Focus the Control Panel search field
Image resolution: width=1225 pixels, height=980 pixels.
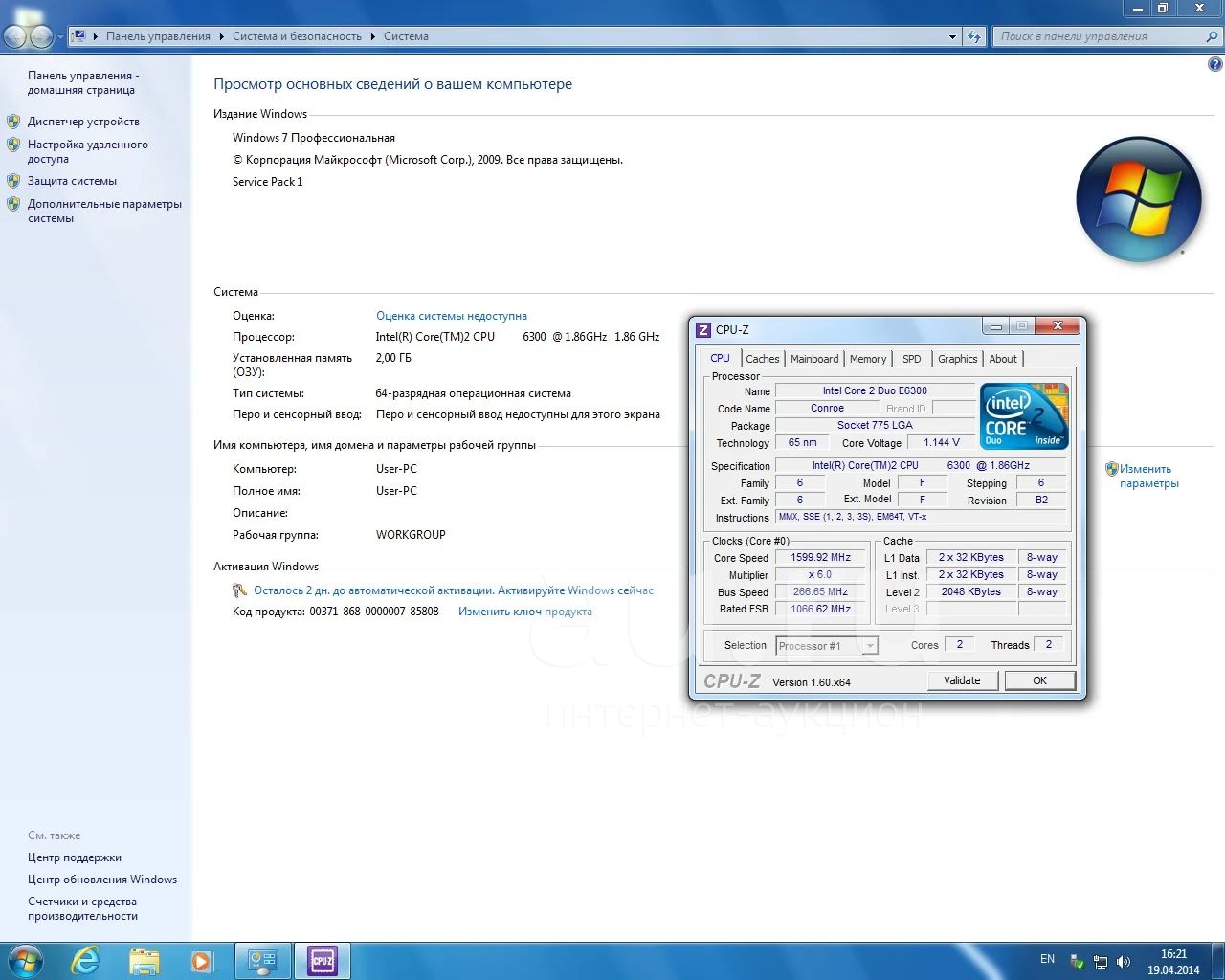[x=1099, y=36]
